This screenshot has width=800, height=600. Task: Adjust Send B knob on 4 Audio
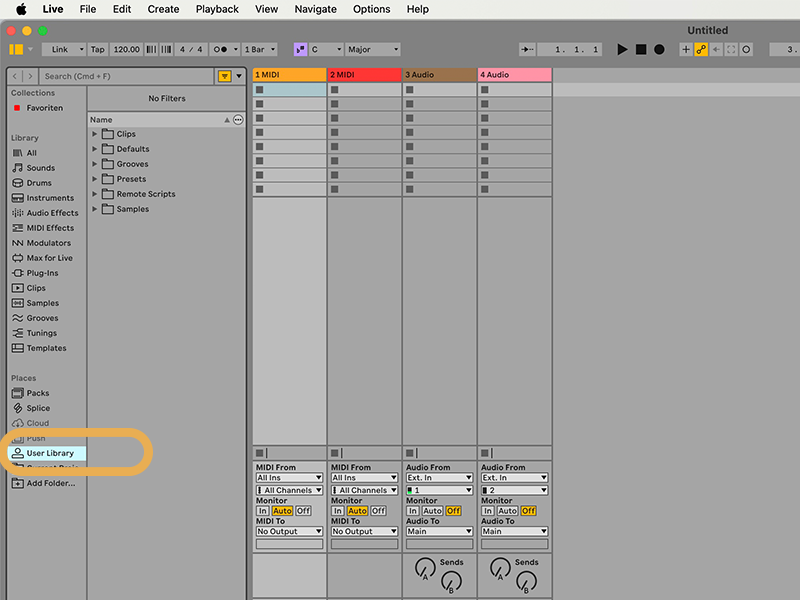pos(526,582)
